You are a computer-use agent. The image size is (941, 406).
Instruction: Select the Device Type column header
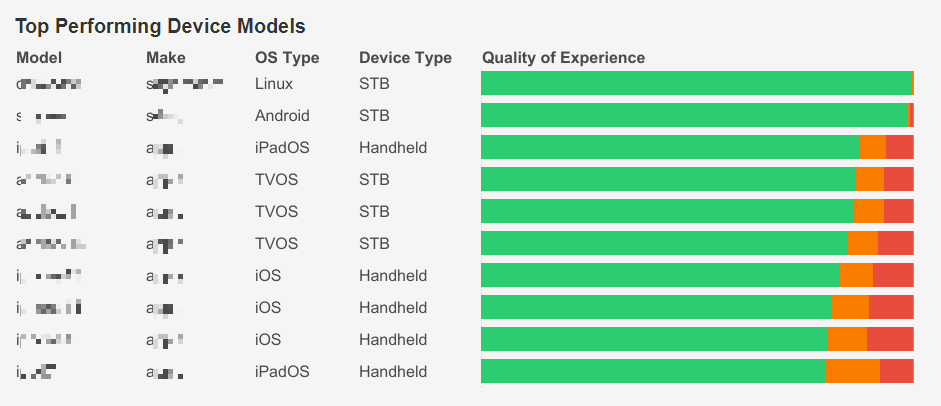click(x=405, y=57)
